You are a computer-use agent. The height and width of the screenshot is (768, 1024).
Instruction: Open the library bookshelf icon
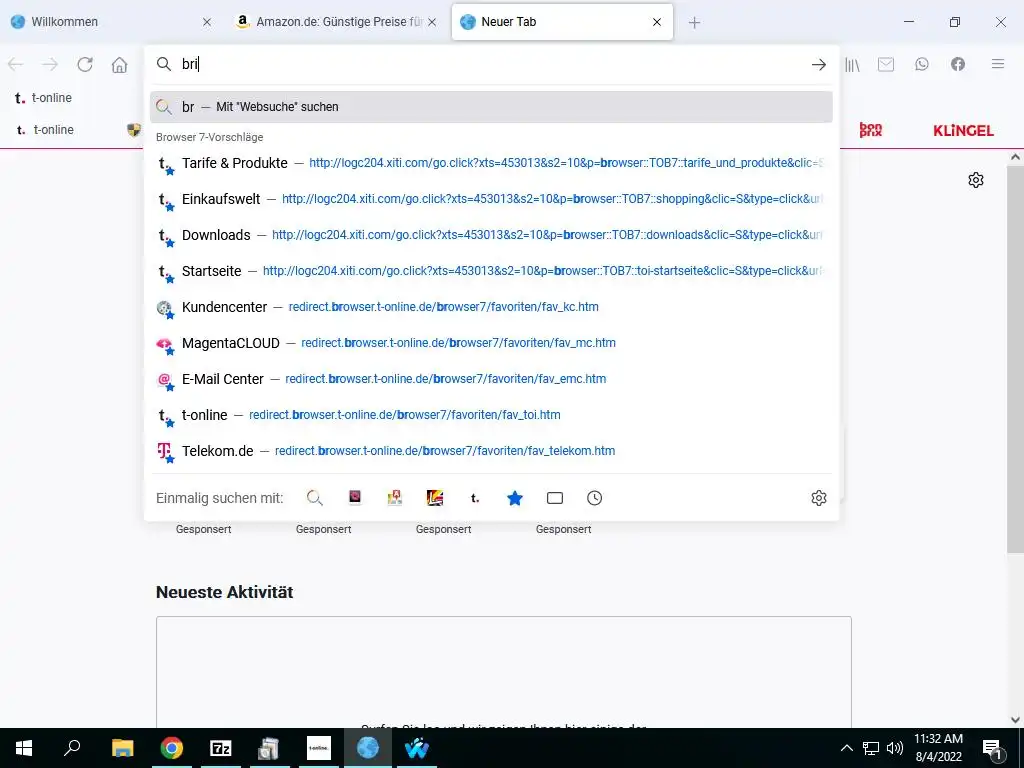852,64
